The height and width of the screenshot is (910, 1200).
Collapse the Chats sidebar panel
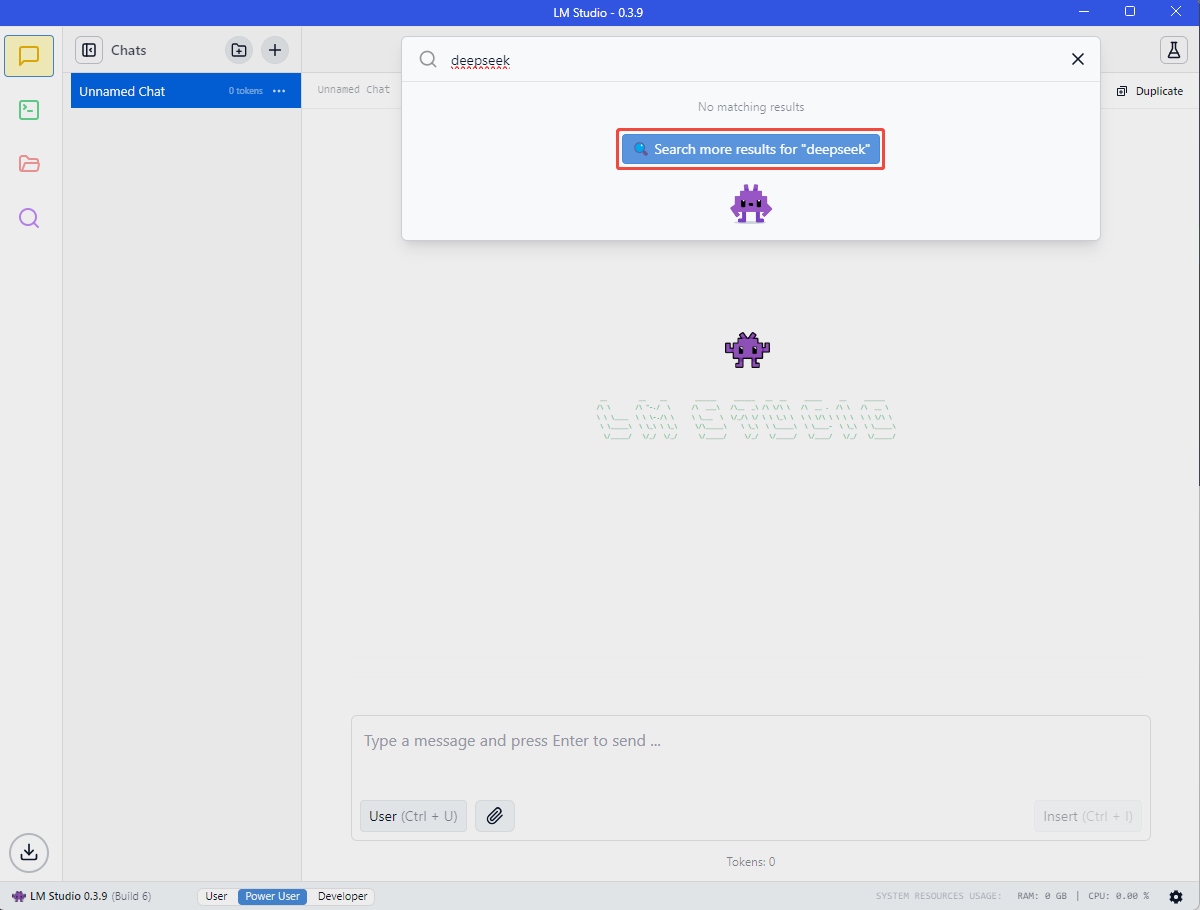coord(89,50)
